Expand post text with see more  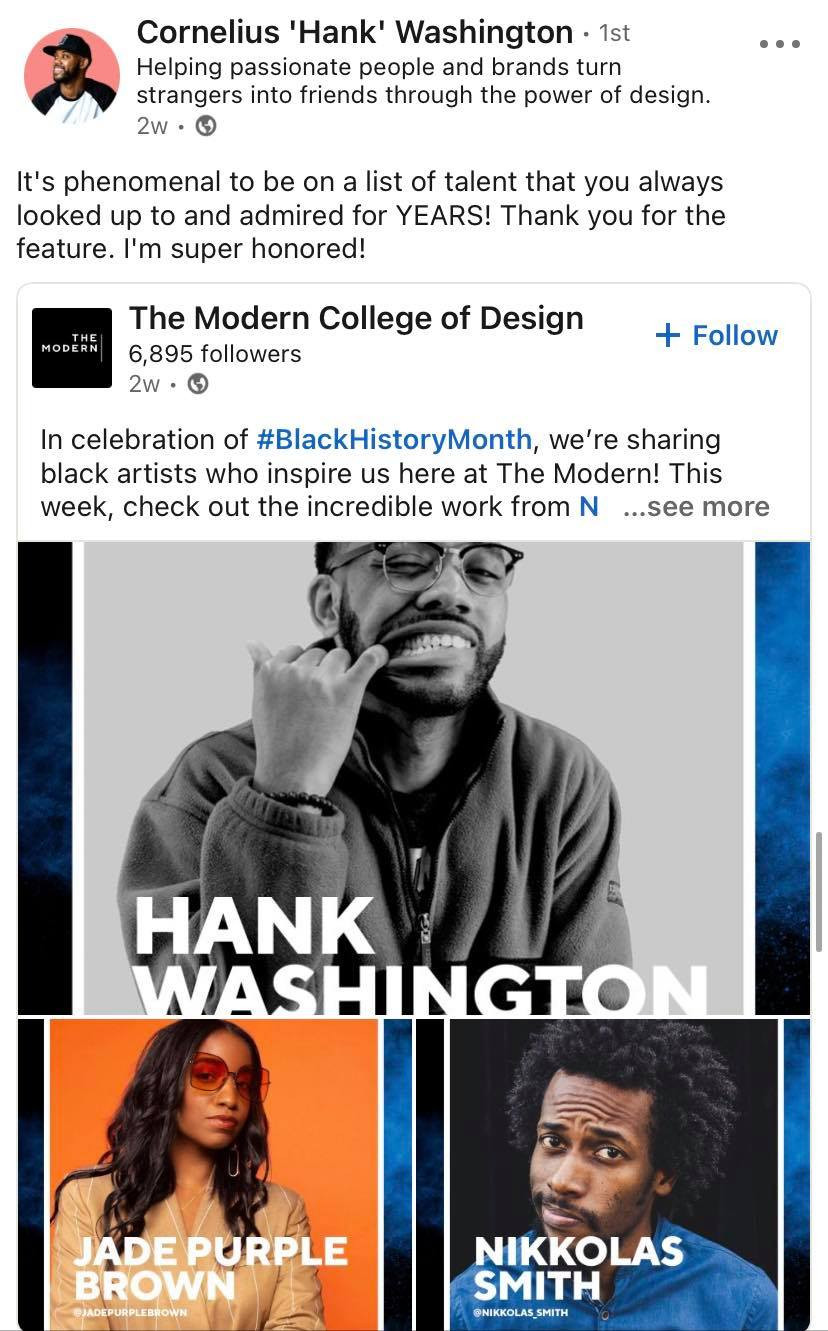[696, 507]
